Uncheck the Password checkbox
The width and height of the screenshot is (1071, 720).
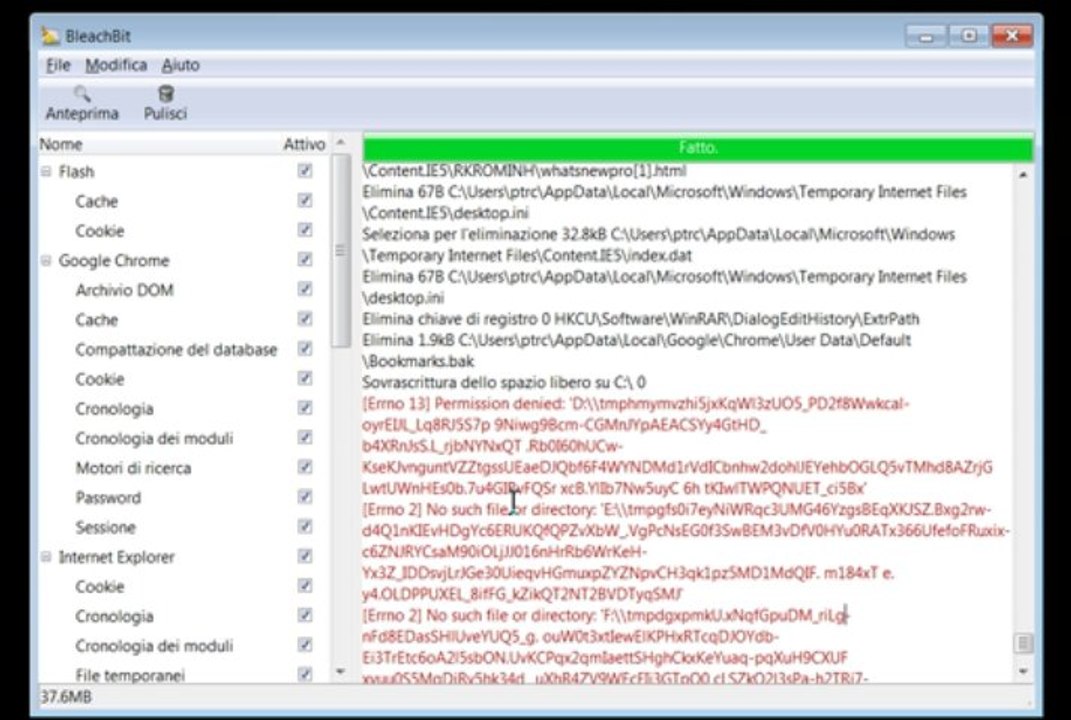pos(305,497)
